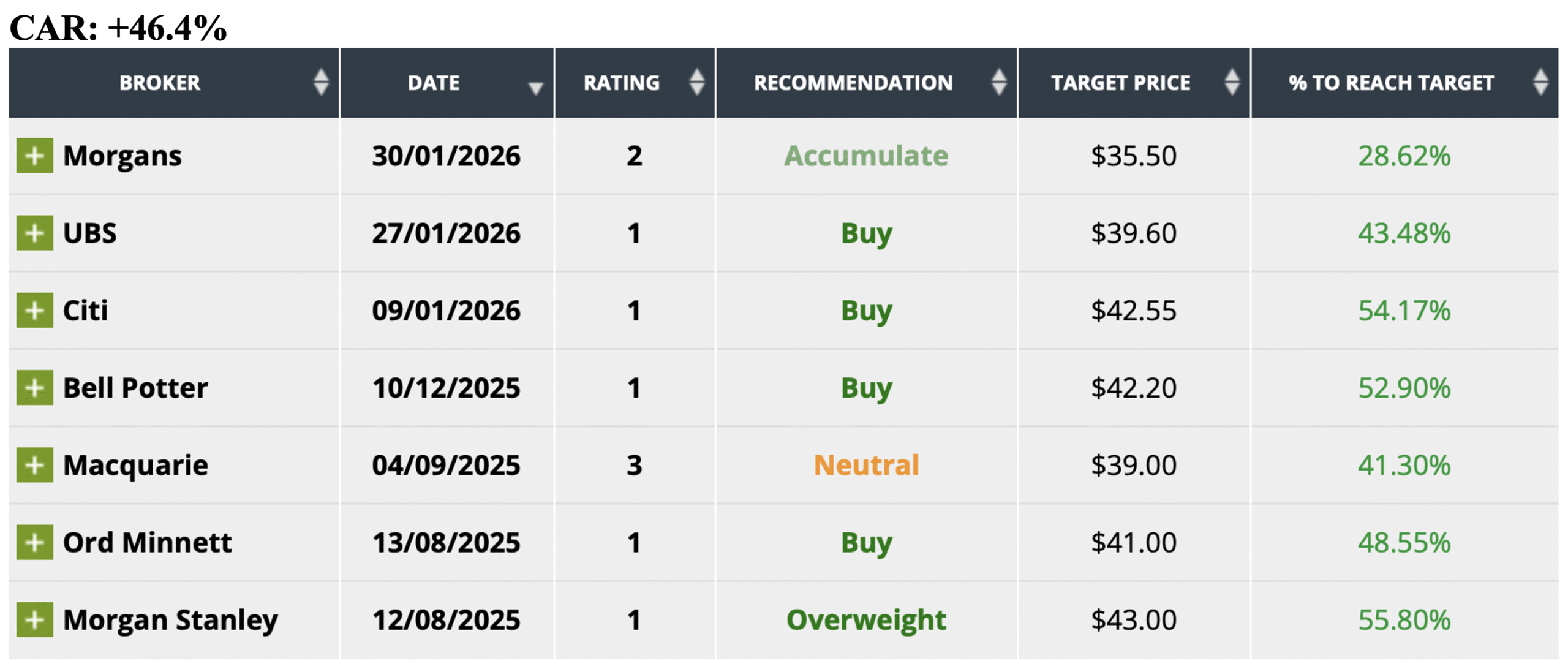Click the green plus next to Macquarie

point(34,465)
